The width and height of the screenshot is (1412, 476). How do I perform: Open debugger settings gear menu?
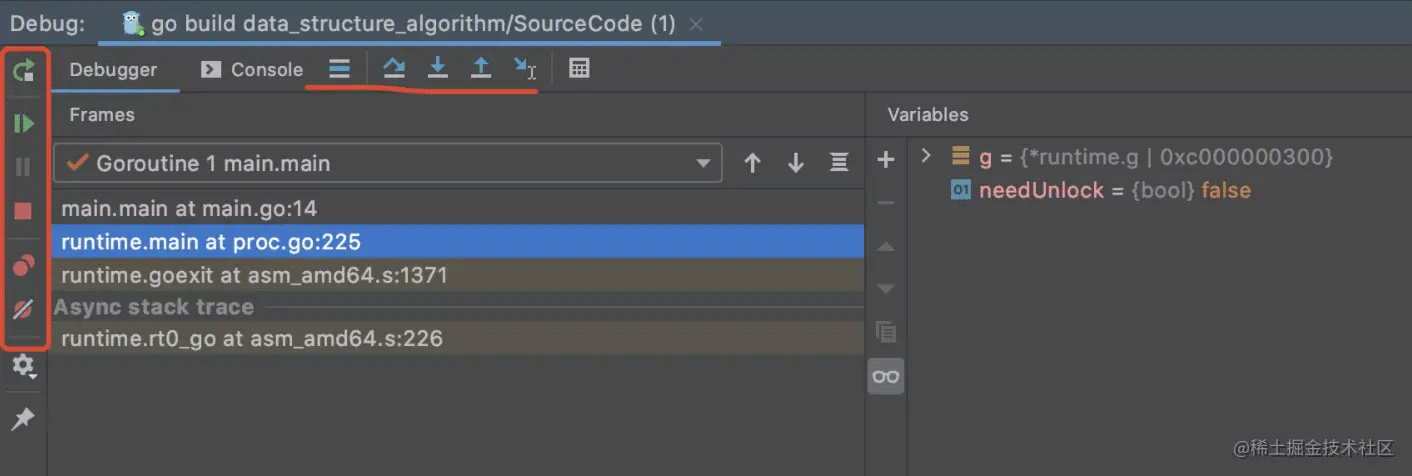[x=23, y=366]
